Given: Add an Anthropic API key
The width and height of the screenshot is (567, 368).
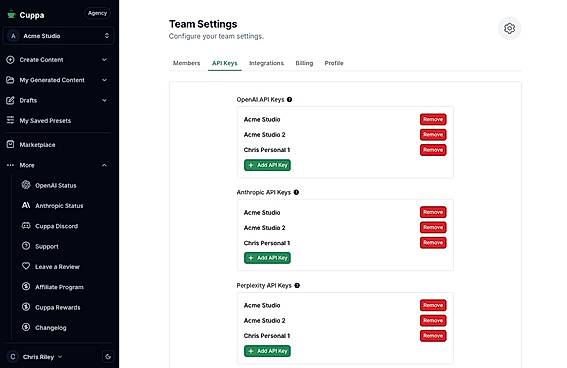Looking at the screenshot, I should pos(267,258).
